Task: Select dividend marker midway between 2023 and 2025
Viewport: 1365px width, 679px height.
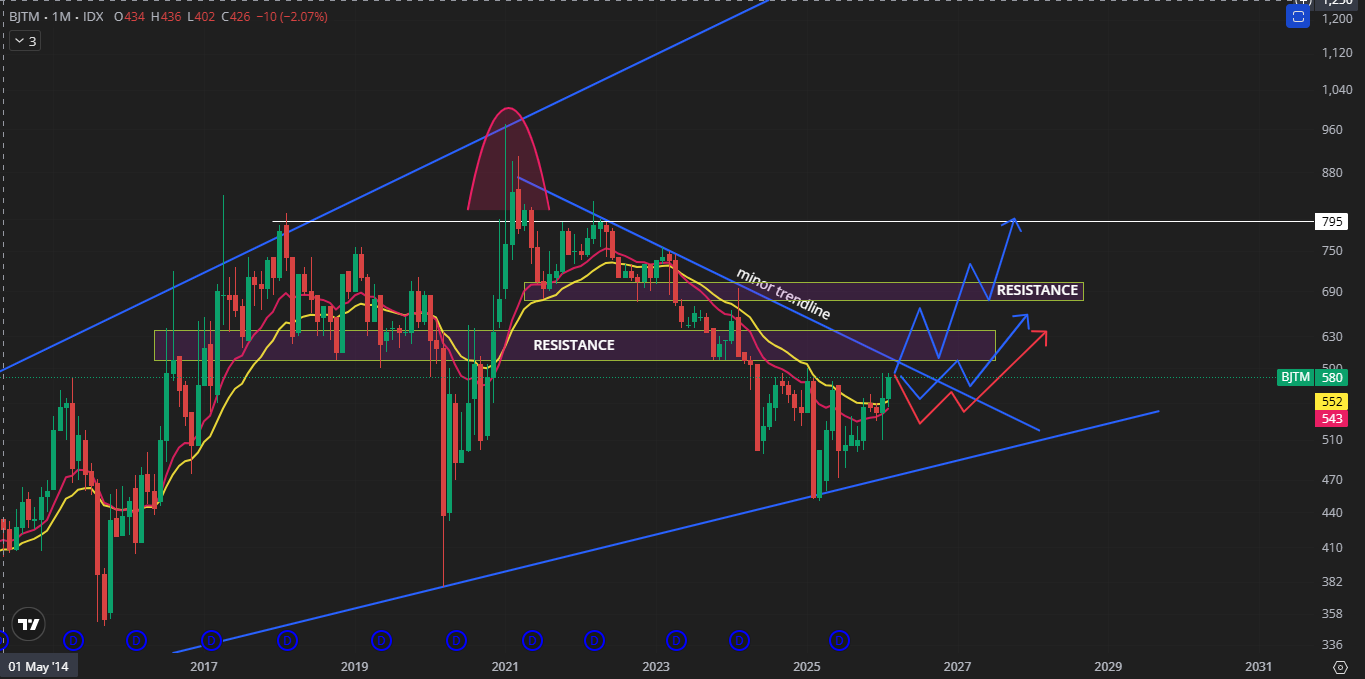Action: [x=739, y=639]
